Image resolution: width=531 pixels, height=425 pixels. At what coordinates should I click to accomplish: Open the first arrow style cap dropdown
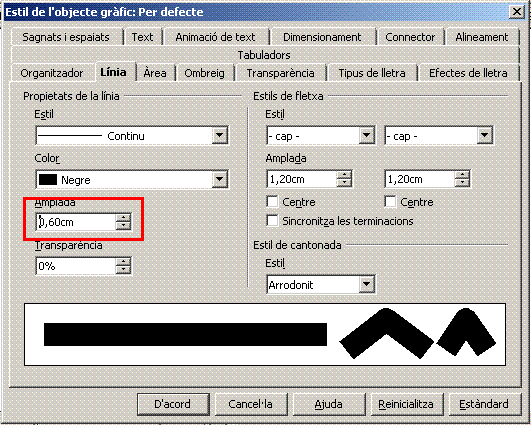coord(367,136)
